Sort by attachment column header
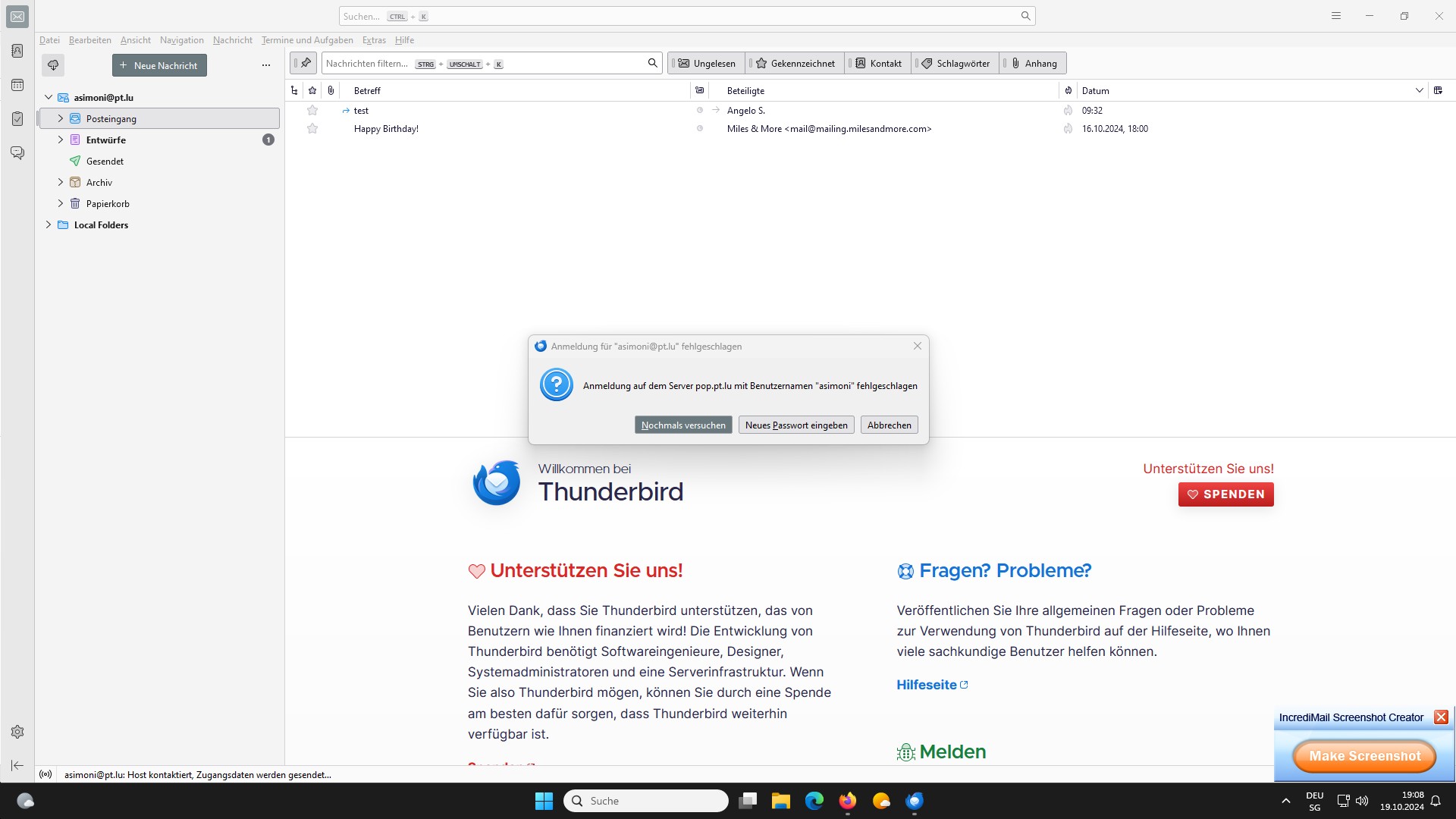 click(x=331, y=90)
